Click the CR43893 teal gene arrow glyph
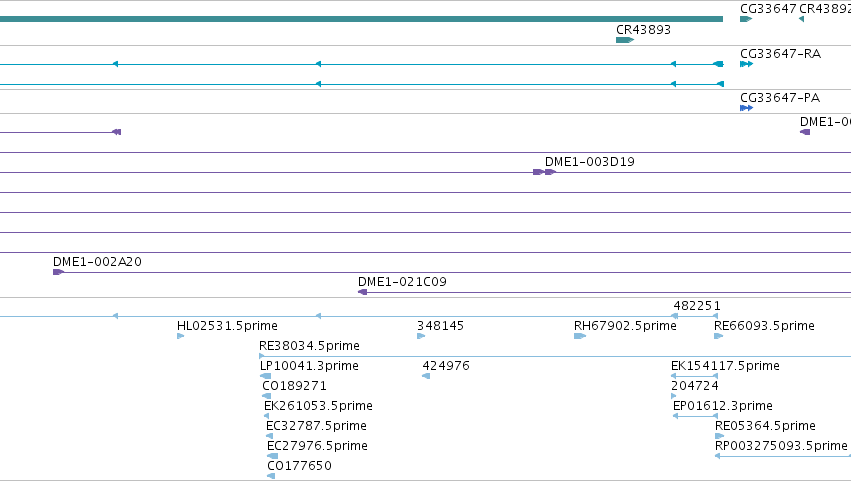The width and height of the screenshot is (851, 481). click(625, 40)
